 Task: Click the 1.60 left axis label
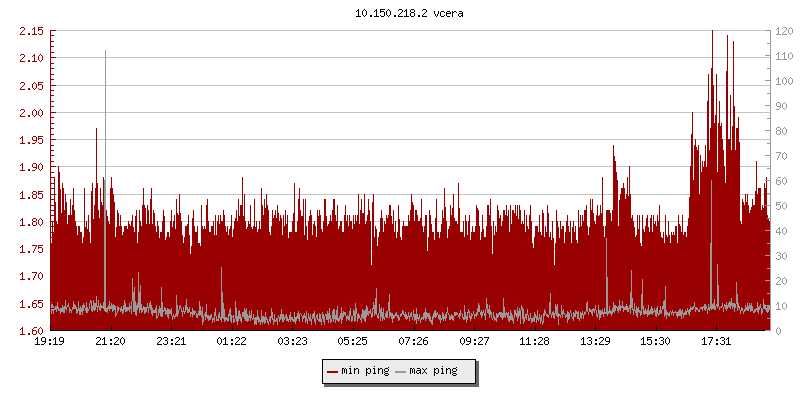(x=30, y=331)
